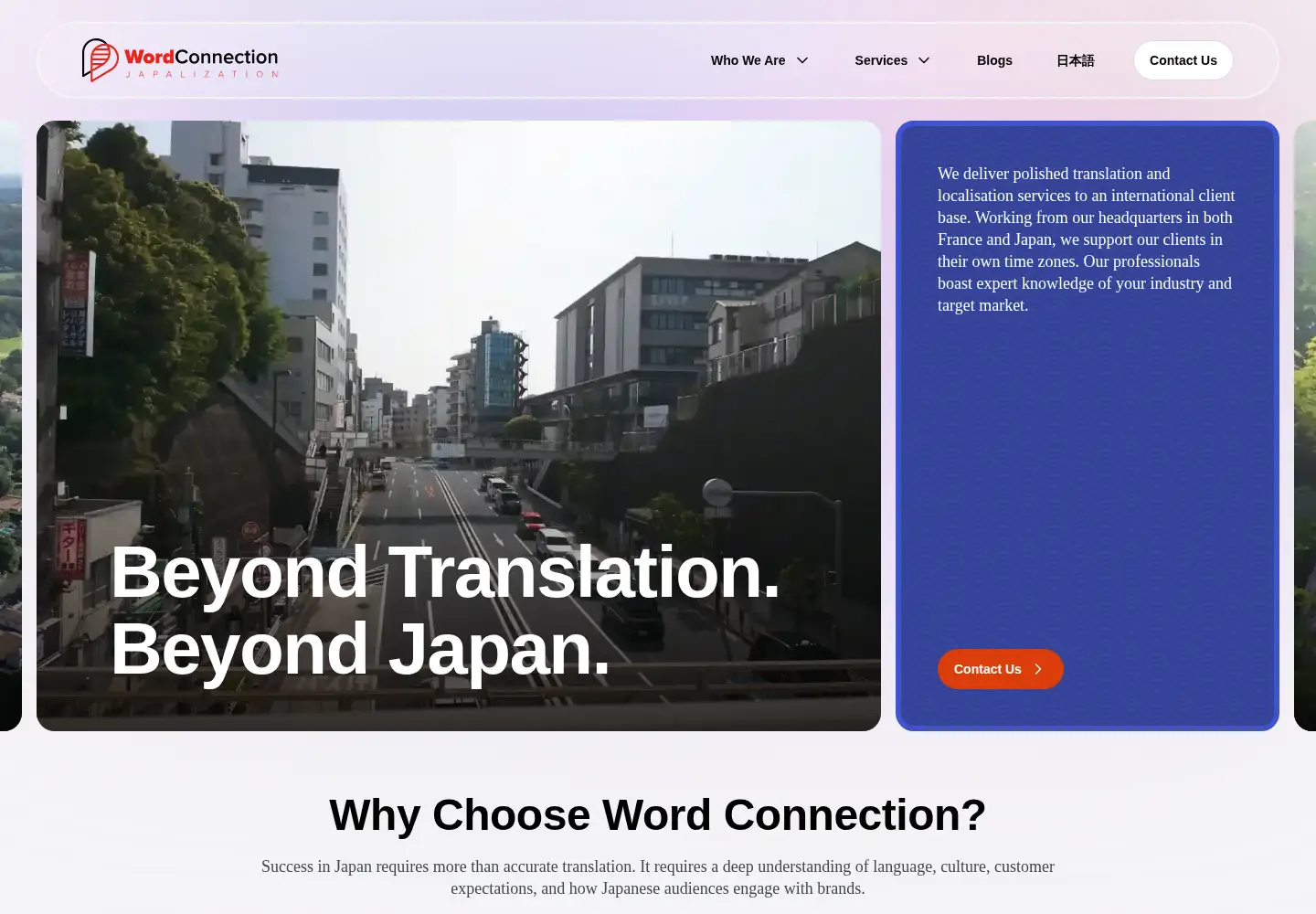Click the WordConnection speech-bubble logo icon
Image resolution: width=1316 pixels, height=914 pixels.
pyautogui.click(x=101, y=60)
